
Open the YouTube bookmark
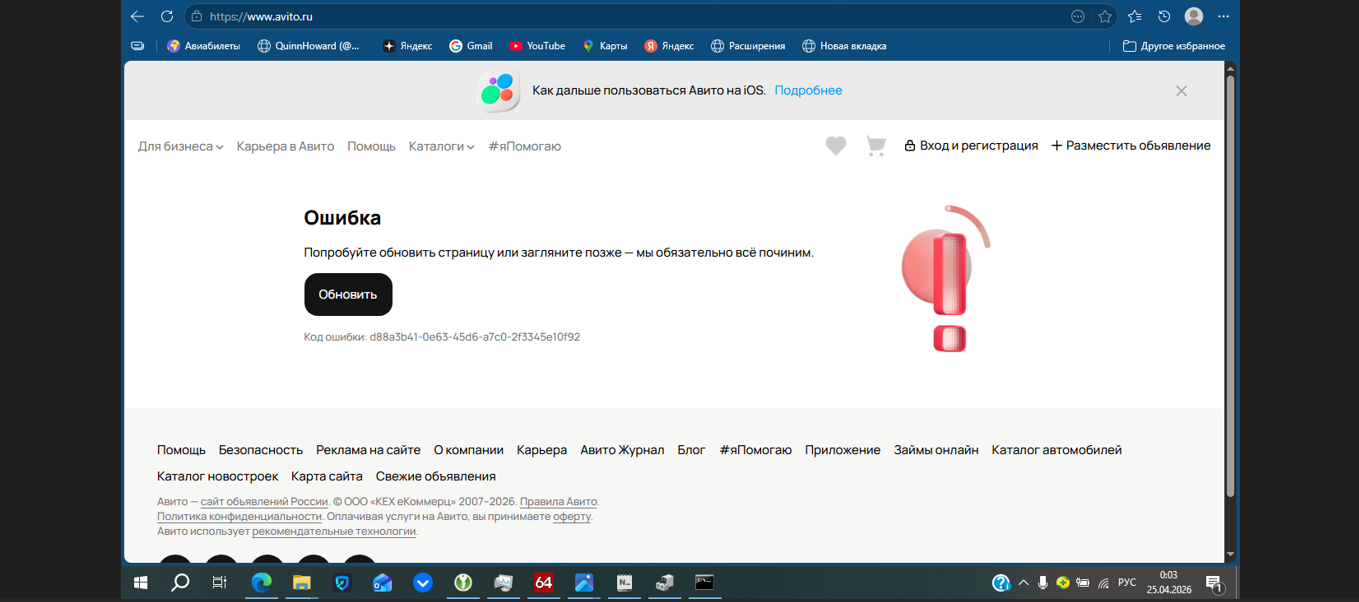point(537,46)
